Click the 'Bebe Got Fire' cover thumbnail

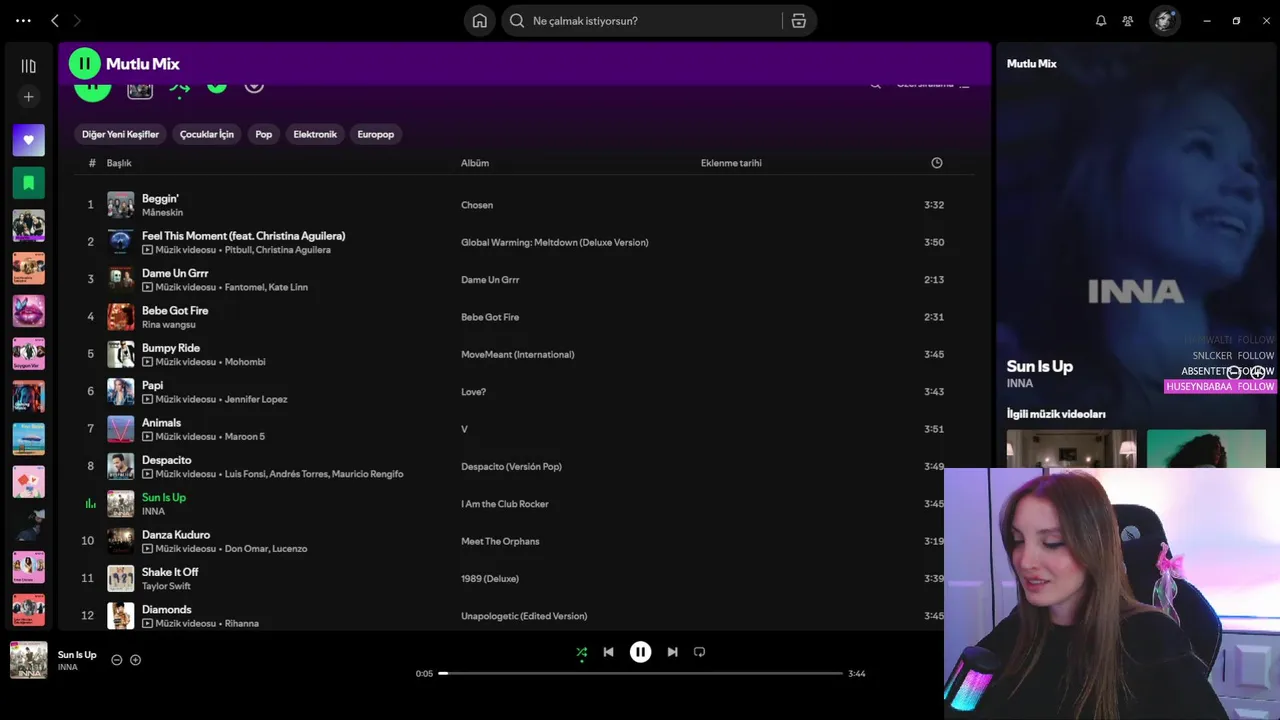point(121,317)
